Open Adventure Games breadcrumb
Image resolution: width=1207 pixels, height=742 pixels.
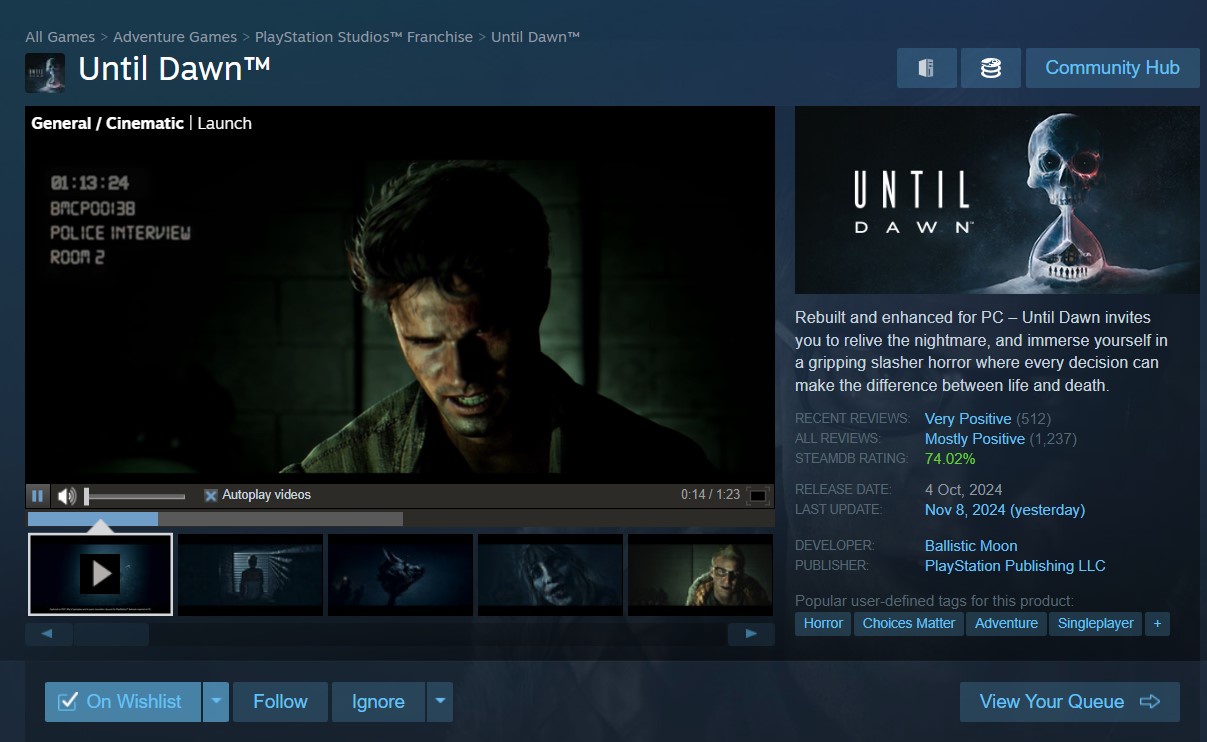(x=175, y=37)
